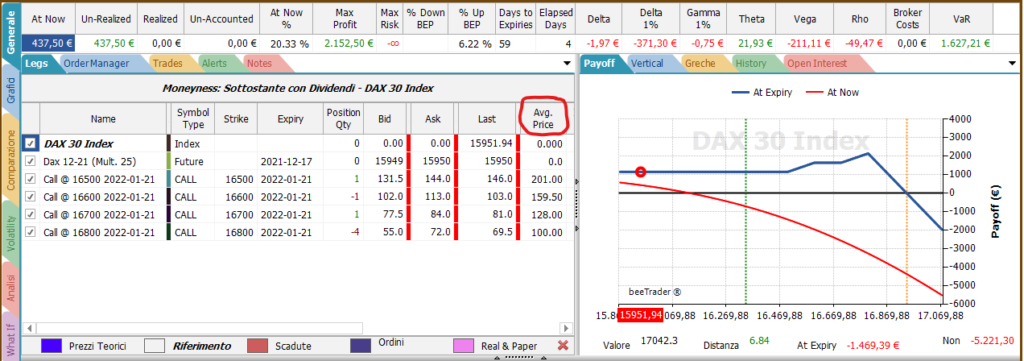The width and height of the screenshot is (1024, 361).
Task: Disable the Call @ 16800 leg checkbox
Action: tap(30, 232)
